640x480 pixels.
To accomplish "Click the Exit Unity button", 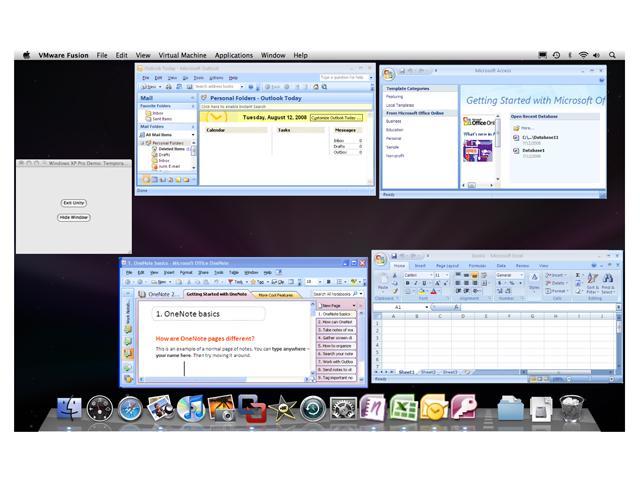I will click(74, 203).
